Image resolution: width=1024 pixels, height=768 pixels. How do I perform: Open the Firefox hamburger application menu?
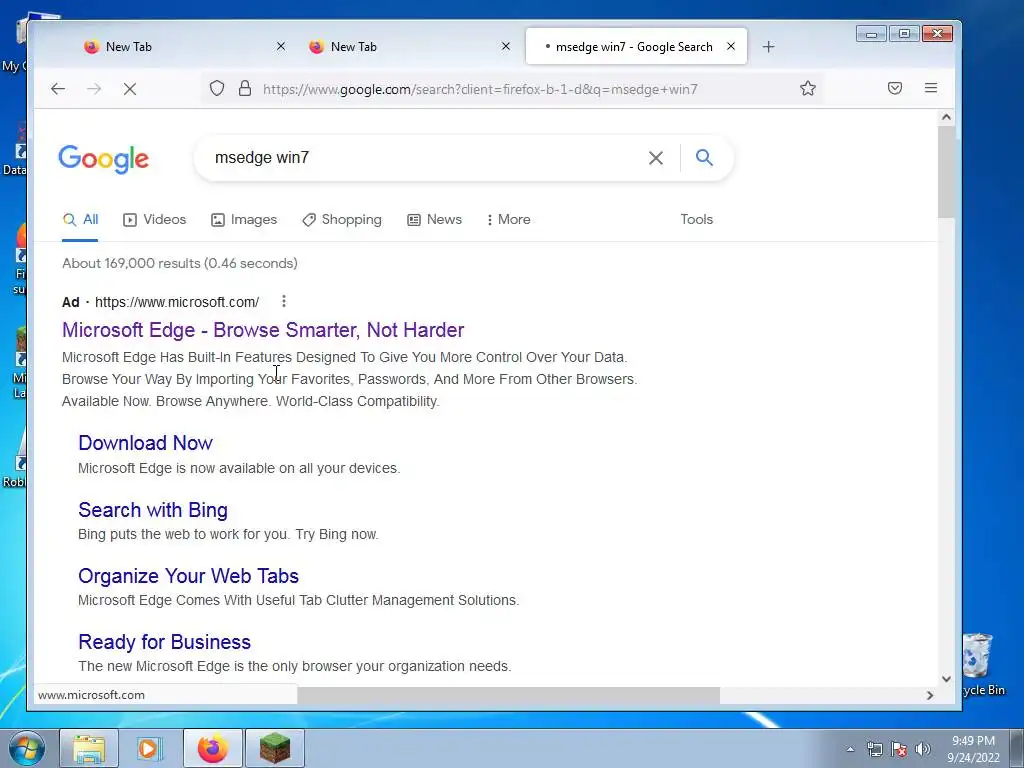[x=931, y=88]
